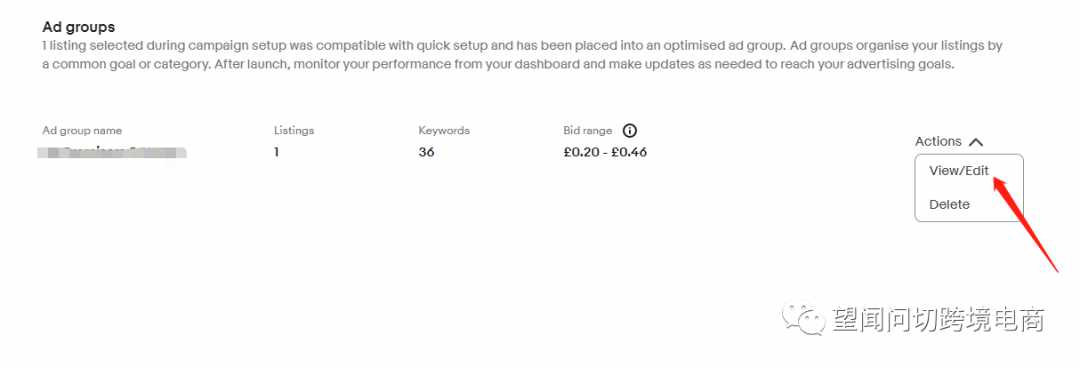Open the Actions dropdown label
Screen dimensions: 1080x367
(x=937, y=141)
